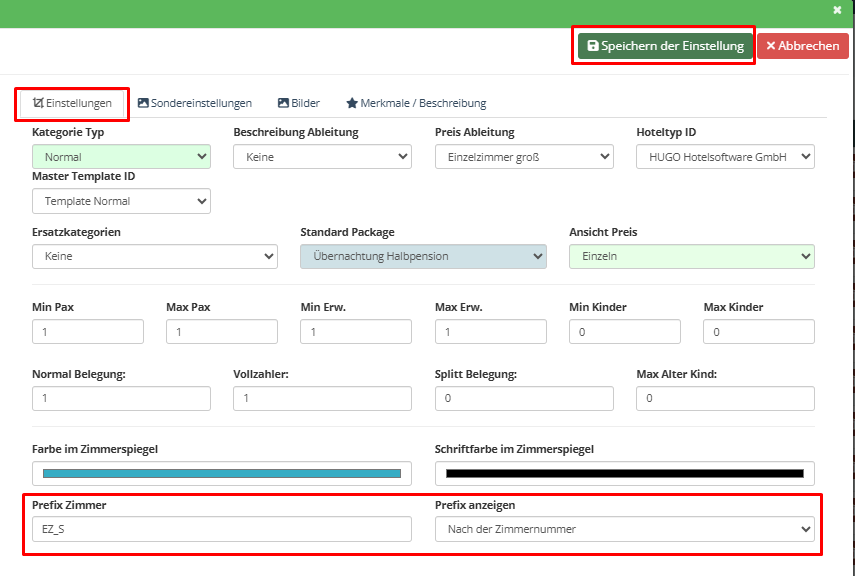Open the Hoteltyp ID dropdown

[x=725, y=157]
